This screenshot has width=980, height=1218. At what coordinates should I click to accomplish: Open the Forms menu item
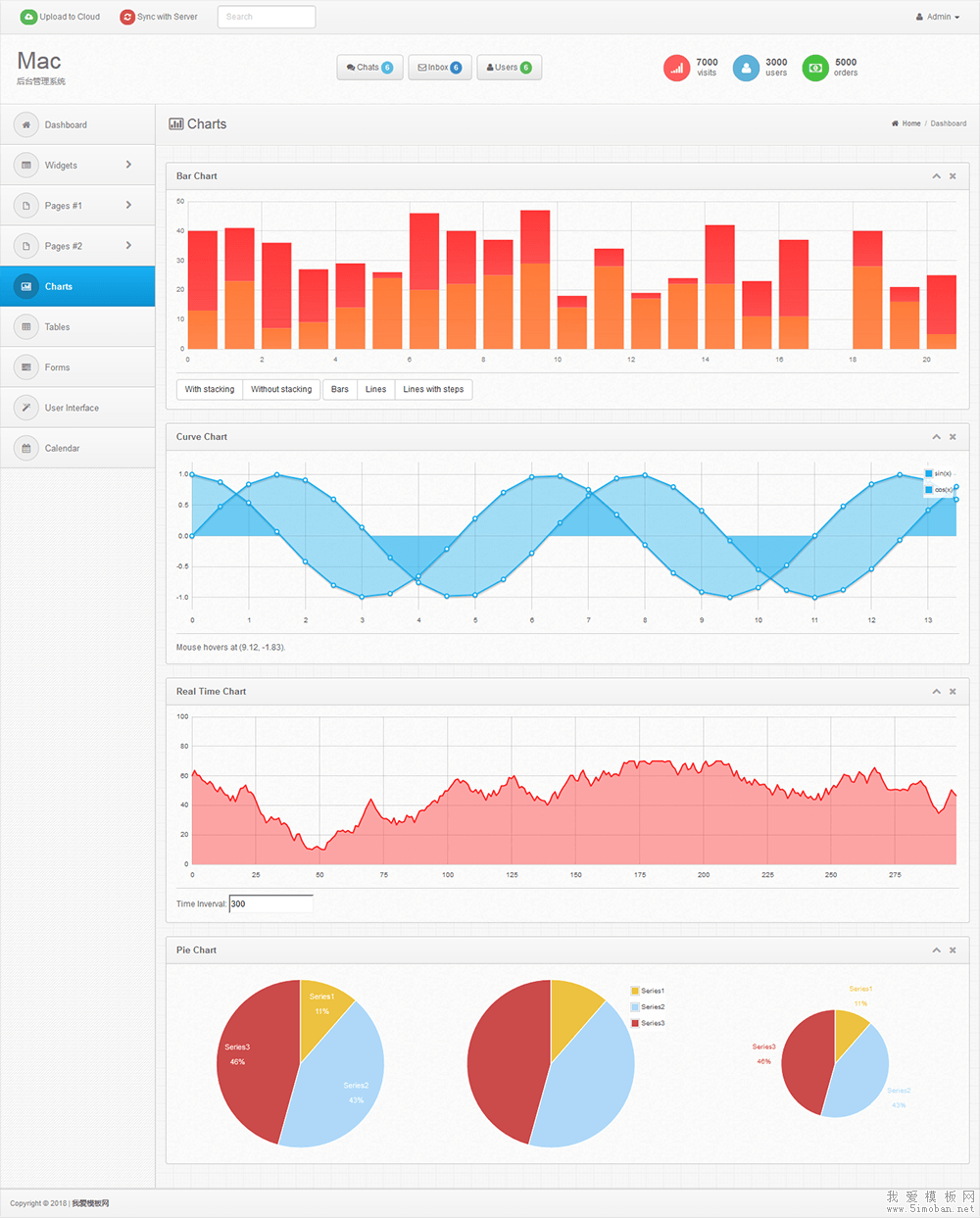pyautogui.click(x=57, y=367)
